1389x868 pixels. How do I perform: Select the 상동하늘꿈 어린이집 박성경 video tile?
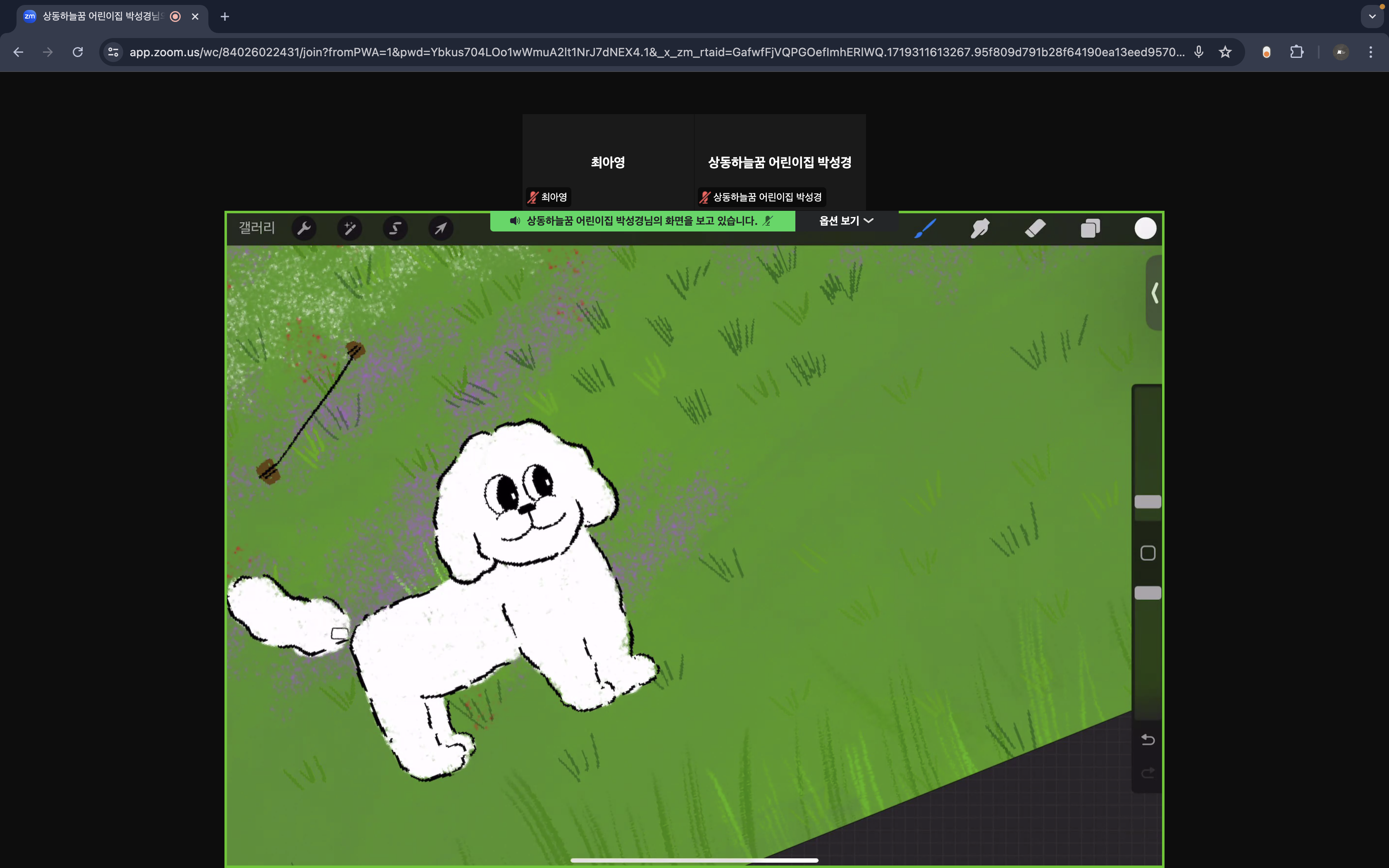pyautogui.click(x=779, y=162)
